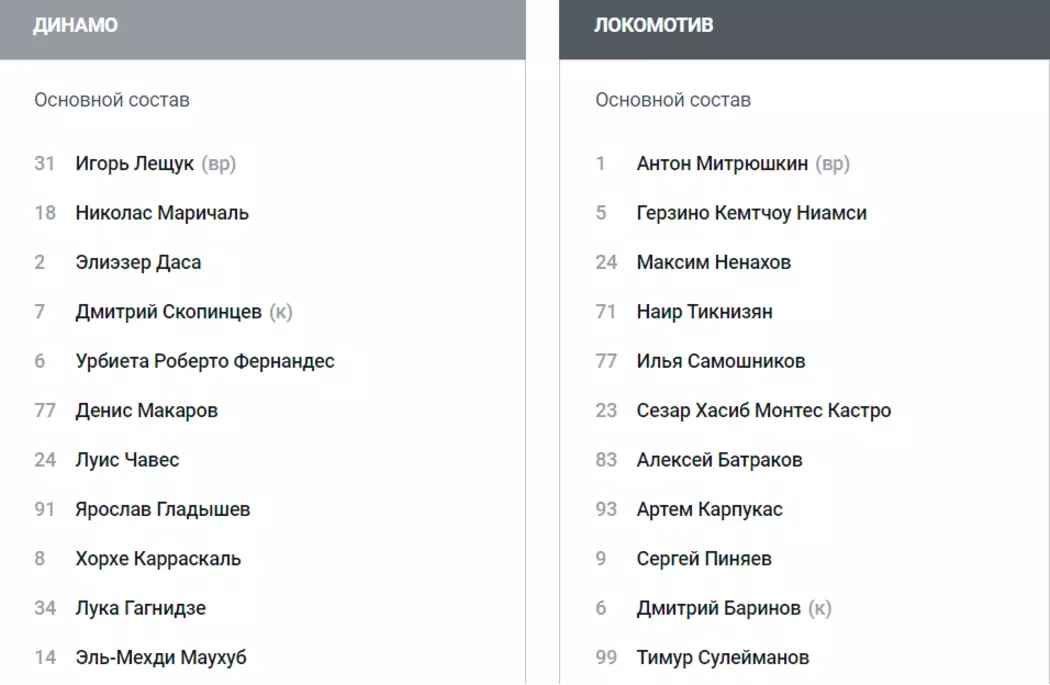The width and height of the screenshot is (1050, 685).
Task: Click on Элиэзер Даса
Action: 138,263
